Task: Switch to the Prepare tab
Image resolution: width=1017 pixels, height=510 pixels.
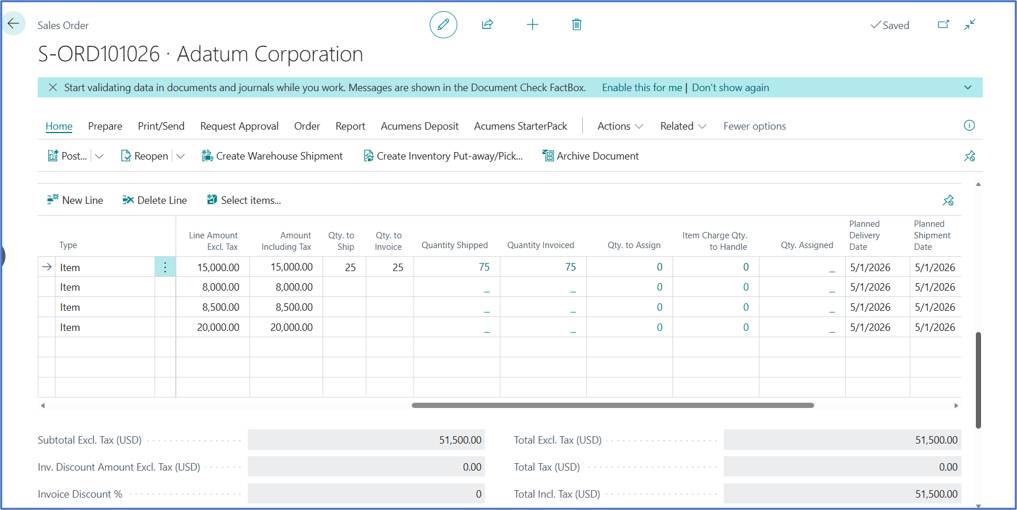Action: click(x=105, y=126)
